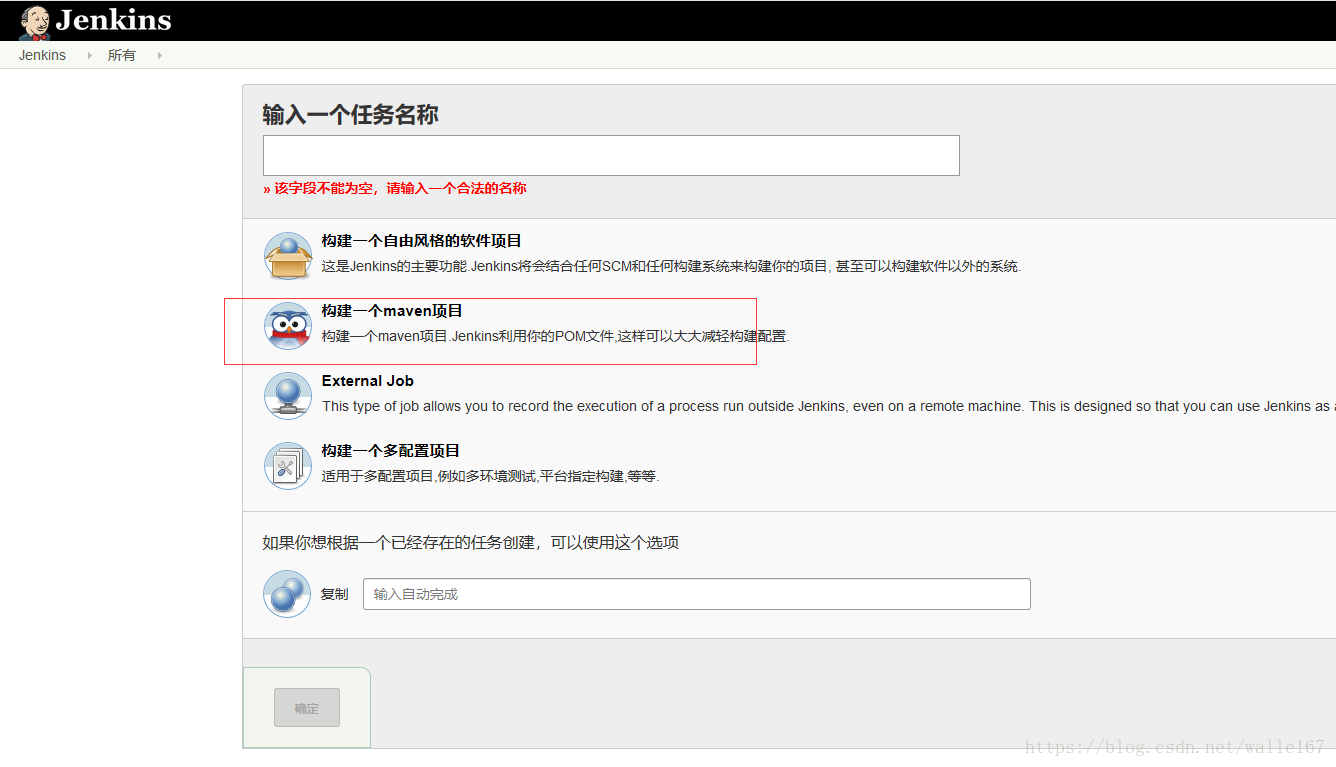Open the Jenkins breadcrumb link
1336x767 pixels.
42,55
